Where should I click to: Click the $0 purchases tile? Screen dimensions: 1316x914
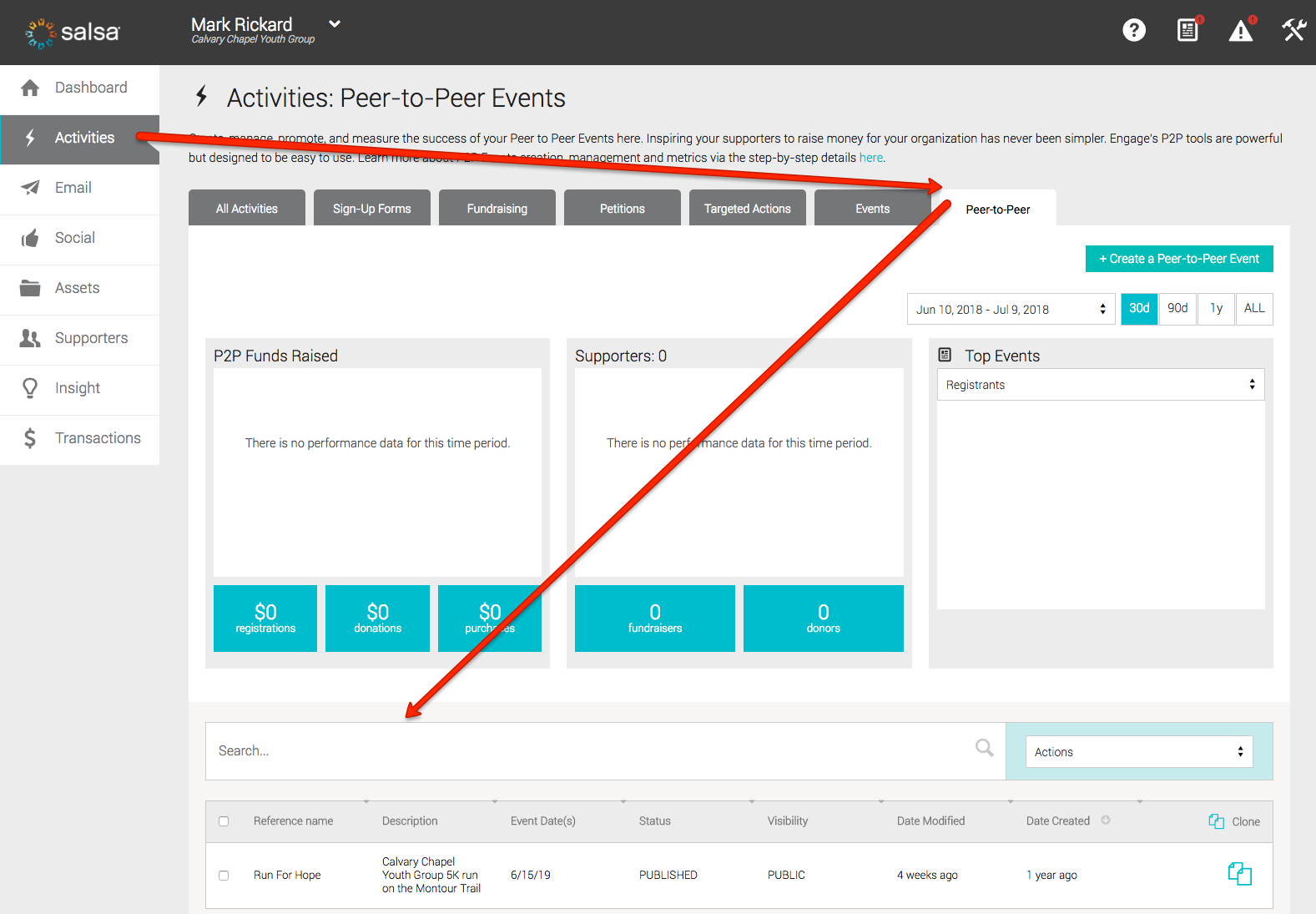click(490, 619)
